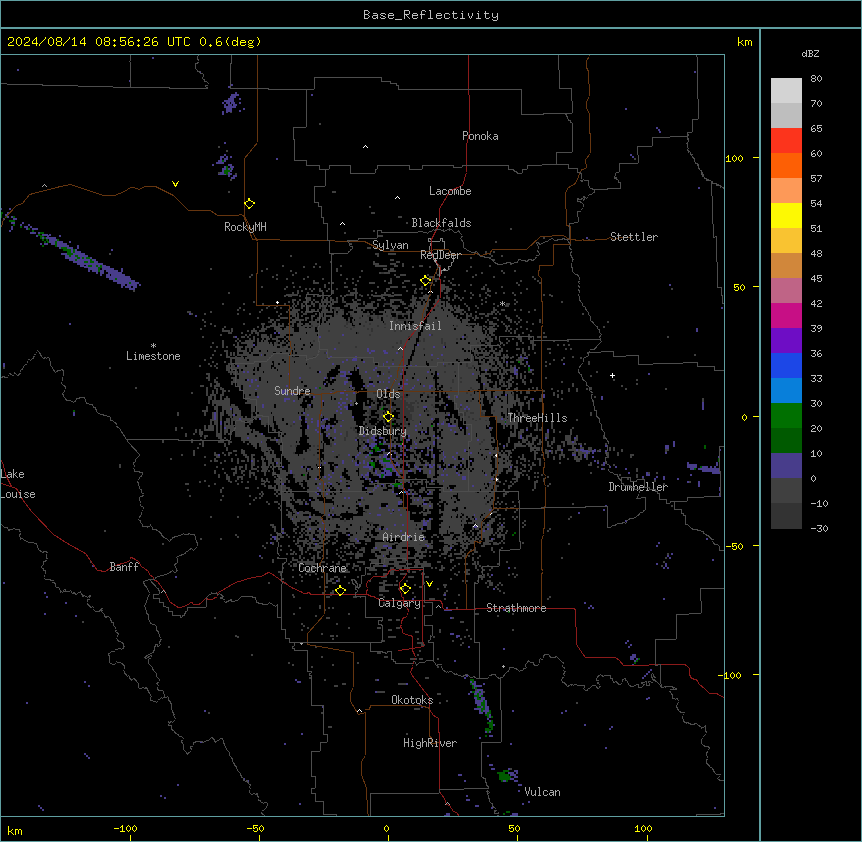Pick the red legend swatch between 65 and 60
This screenshot has width=862, height=842.
(x=786, y=140)
